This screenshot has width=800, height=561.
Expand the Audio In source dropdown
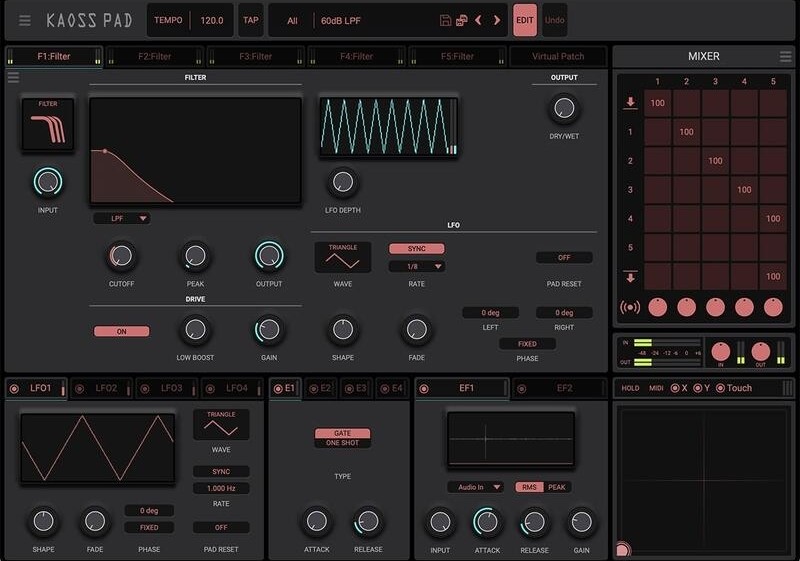click(475, 487)
